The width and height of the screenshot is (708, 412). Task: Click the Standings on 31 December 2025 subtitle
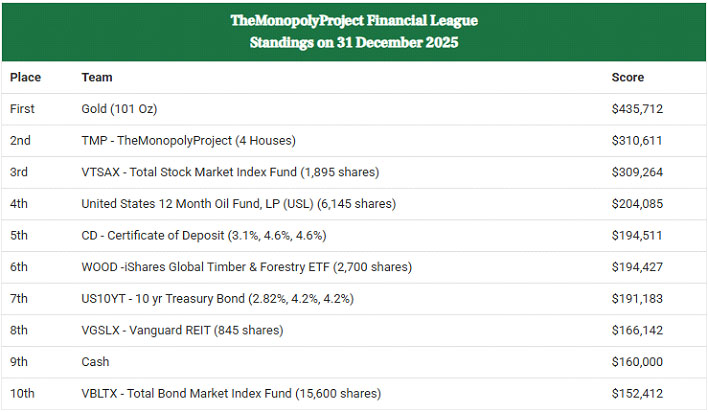[x=354, y=43]
